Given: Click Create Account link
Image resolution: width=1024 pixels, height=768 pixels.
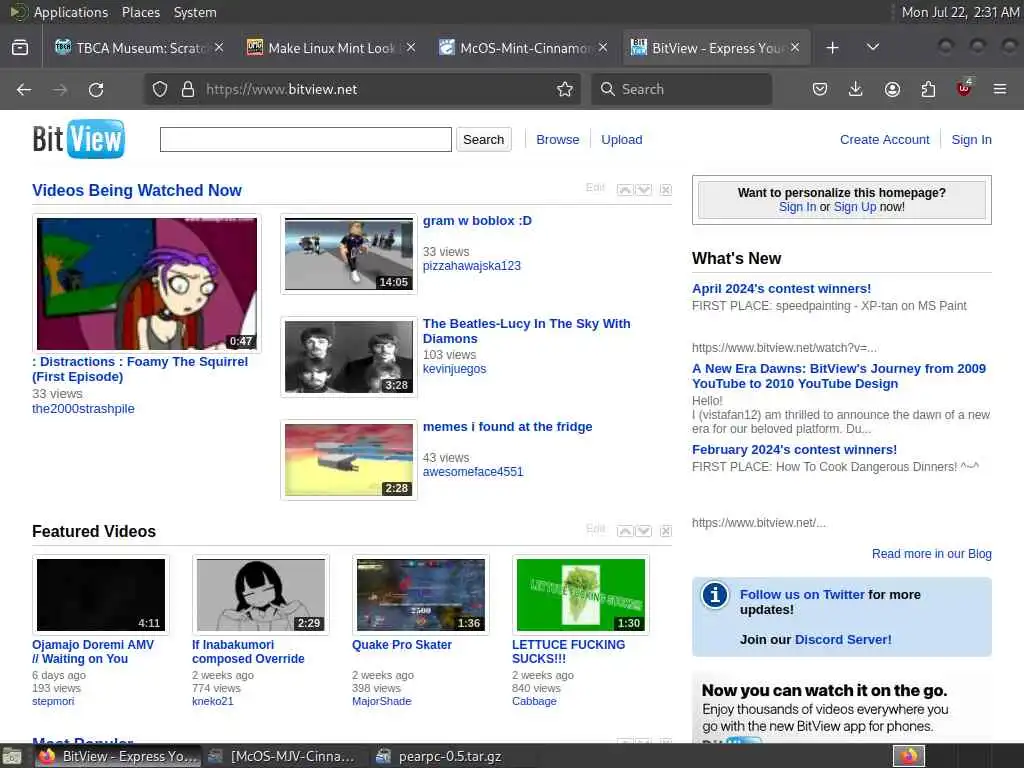Looking at the screenshot, I should pyautogui.click(x=884, y=140).
